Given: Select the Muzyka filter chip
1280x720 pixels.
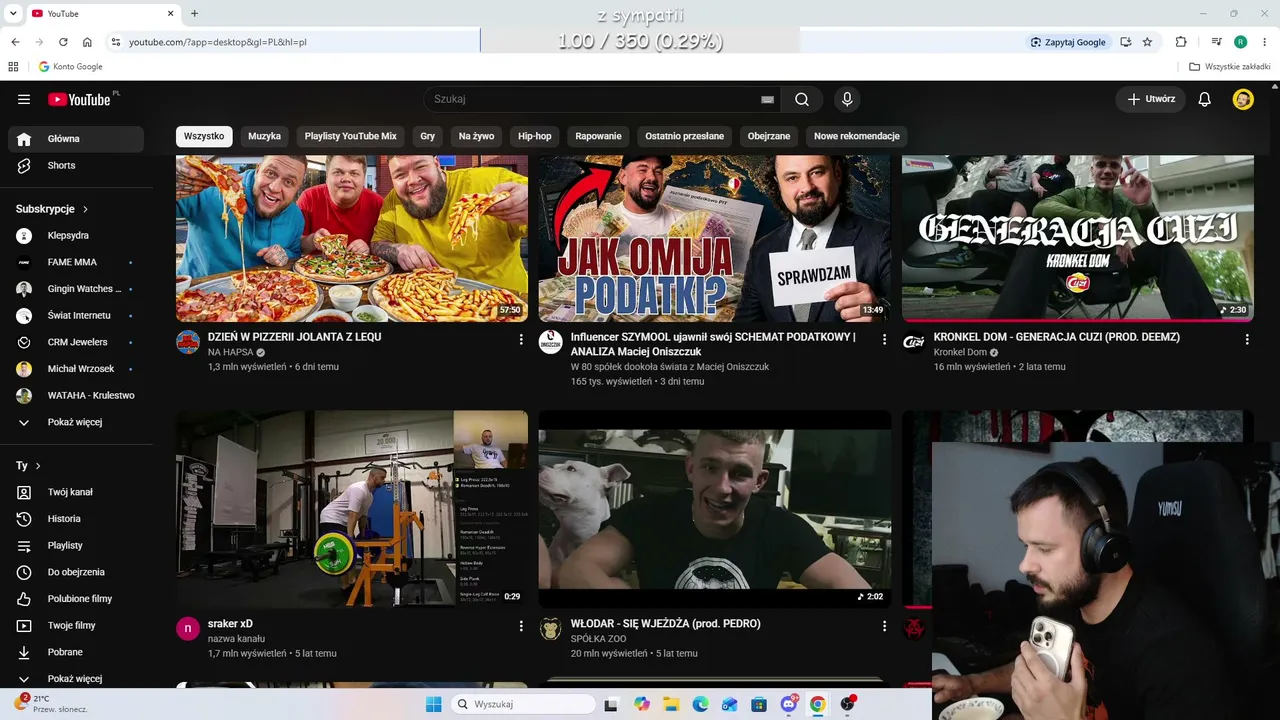Looking at the screenshot, I should click(265, 136).
